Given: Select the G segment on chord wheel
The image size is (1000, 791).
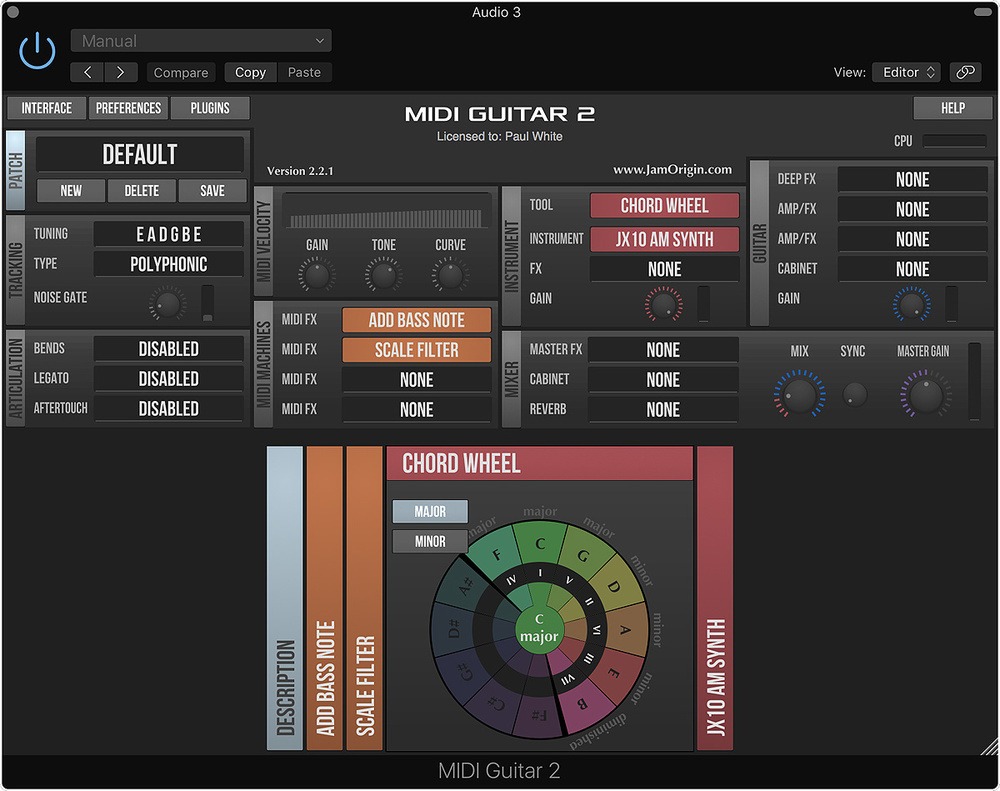Looking at the screenshot, I should (x=583, y=555).
